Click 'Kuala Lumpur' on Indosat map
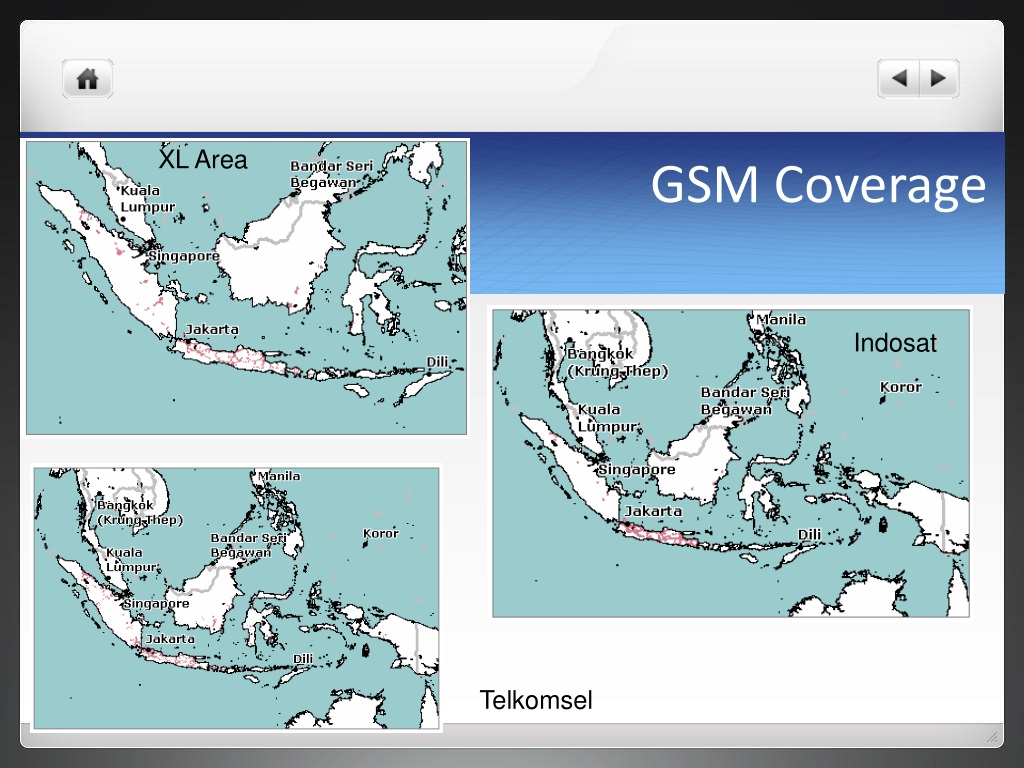Screen dimensions: 1024x768 tap(607, 418)
